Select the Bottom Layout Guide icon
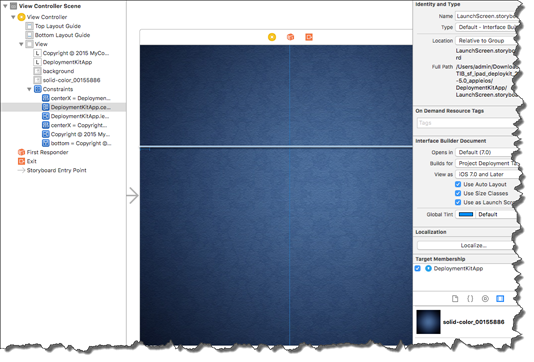 30,35
